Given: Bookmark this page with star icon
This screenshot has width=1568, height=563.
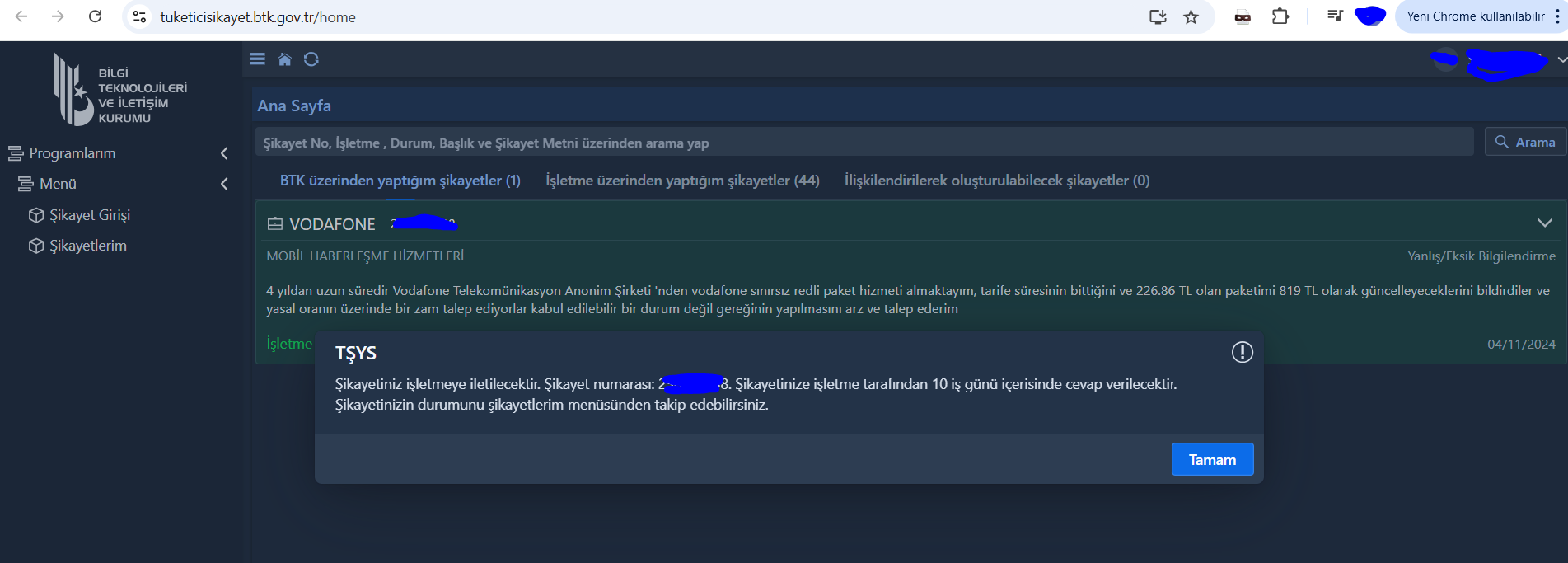Looking at the screenshot, I should (x=1191, y=16).
